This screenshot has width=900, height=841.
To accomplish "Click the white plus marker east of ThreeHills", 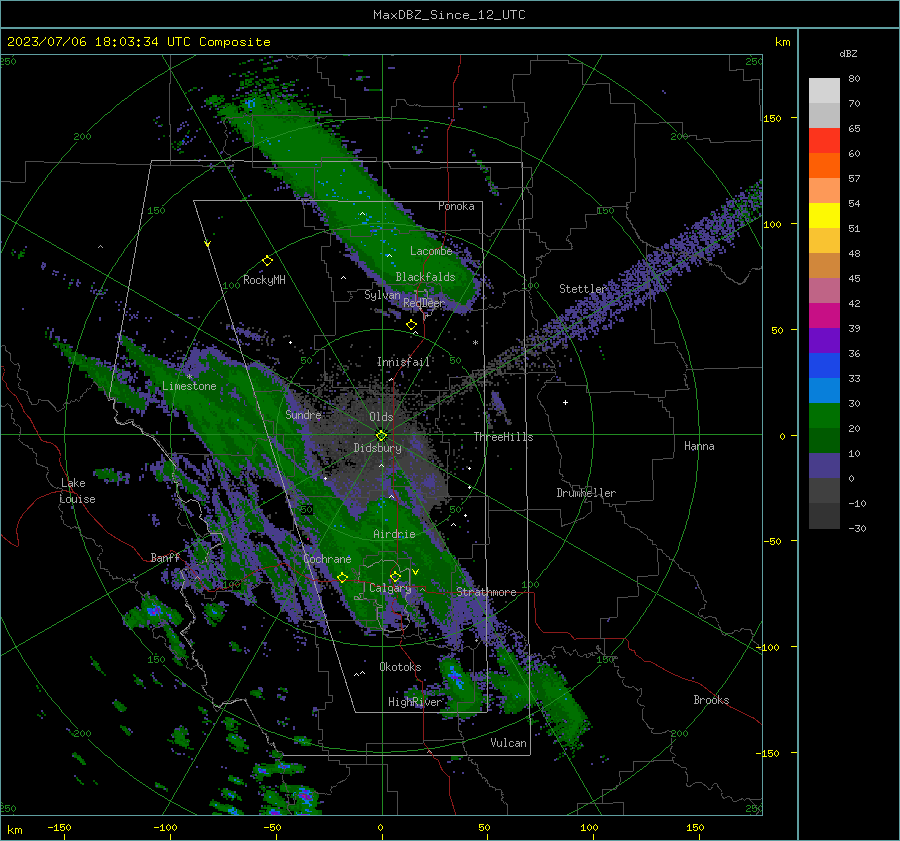I will click(x=565, y=402).
